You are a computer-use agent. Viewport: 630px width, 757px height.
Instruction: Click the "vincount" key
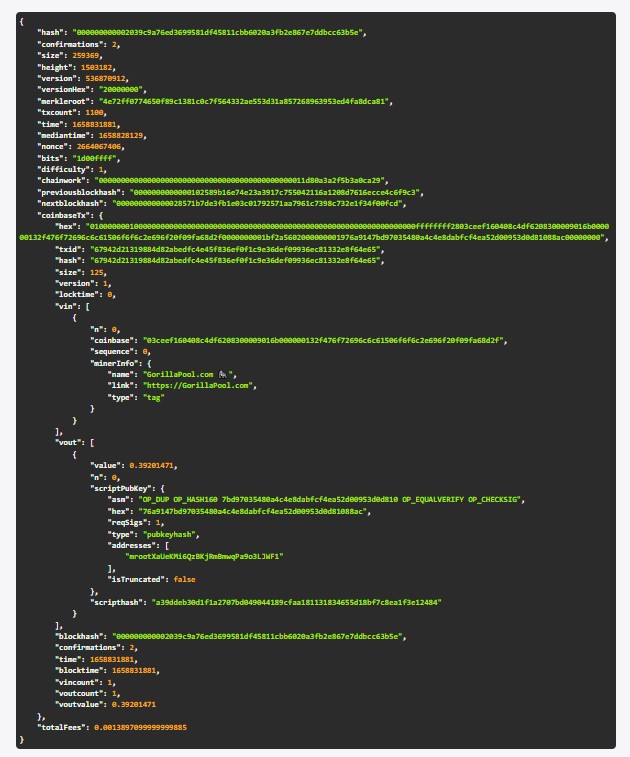[x=79, y=682]
